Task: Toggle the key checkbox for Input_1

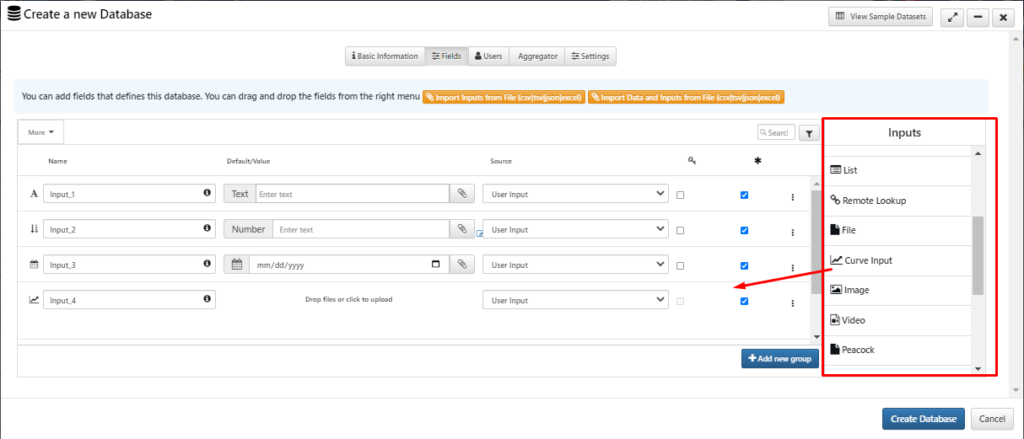Action: pyautogui.click(x=680, y=195)
